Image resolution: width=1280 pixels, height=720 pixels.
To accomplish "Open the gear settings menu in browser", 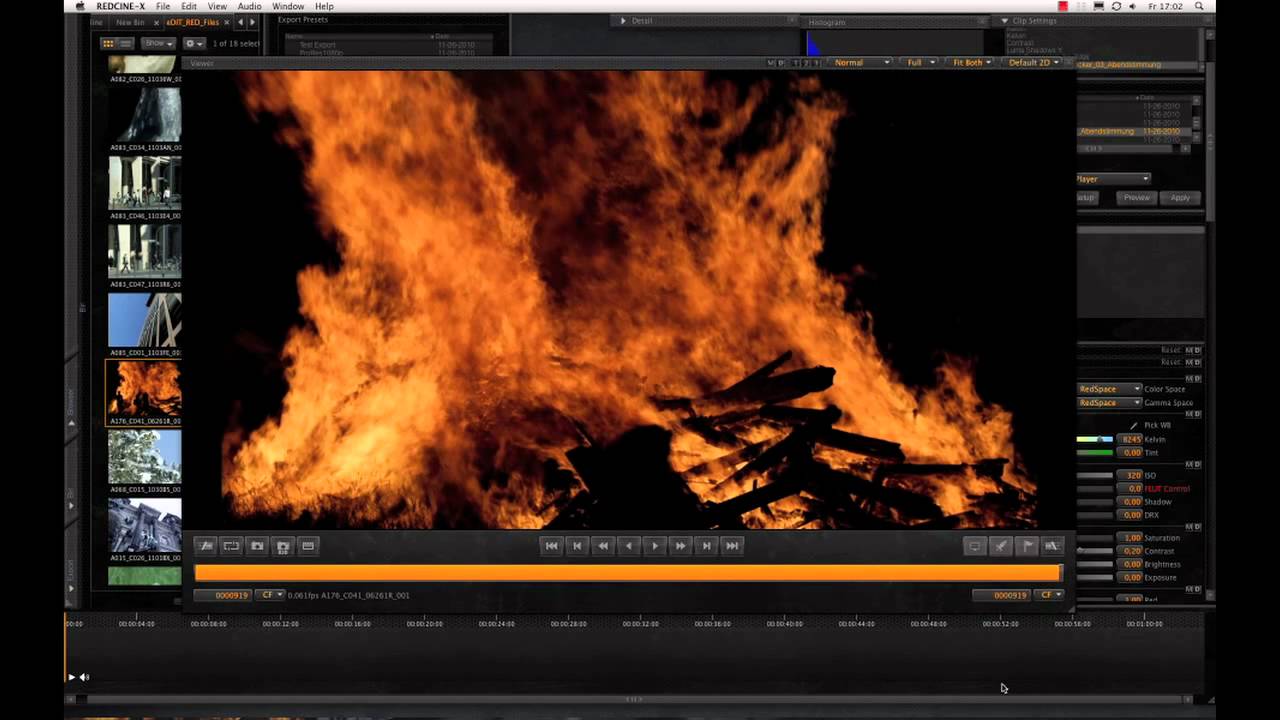I will [x=193, y=44].
